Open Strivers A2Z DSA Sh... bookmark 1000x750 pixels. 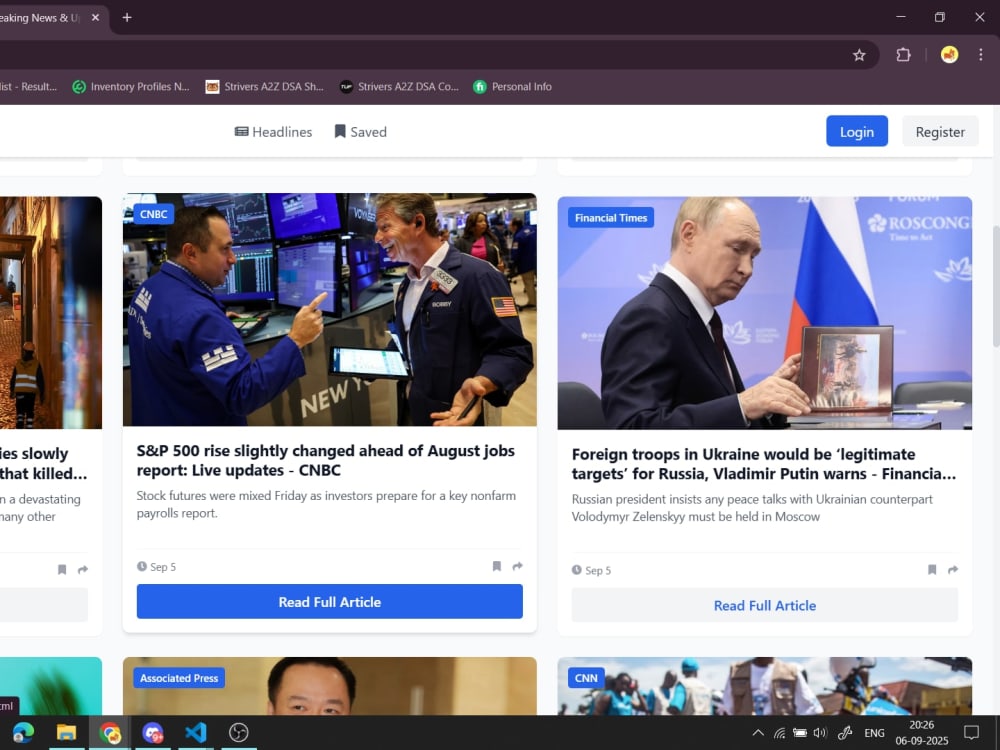[265, 87]
